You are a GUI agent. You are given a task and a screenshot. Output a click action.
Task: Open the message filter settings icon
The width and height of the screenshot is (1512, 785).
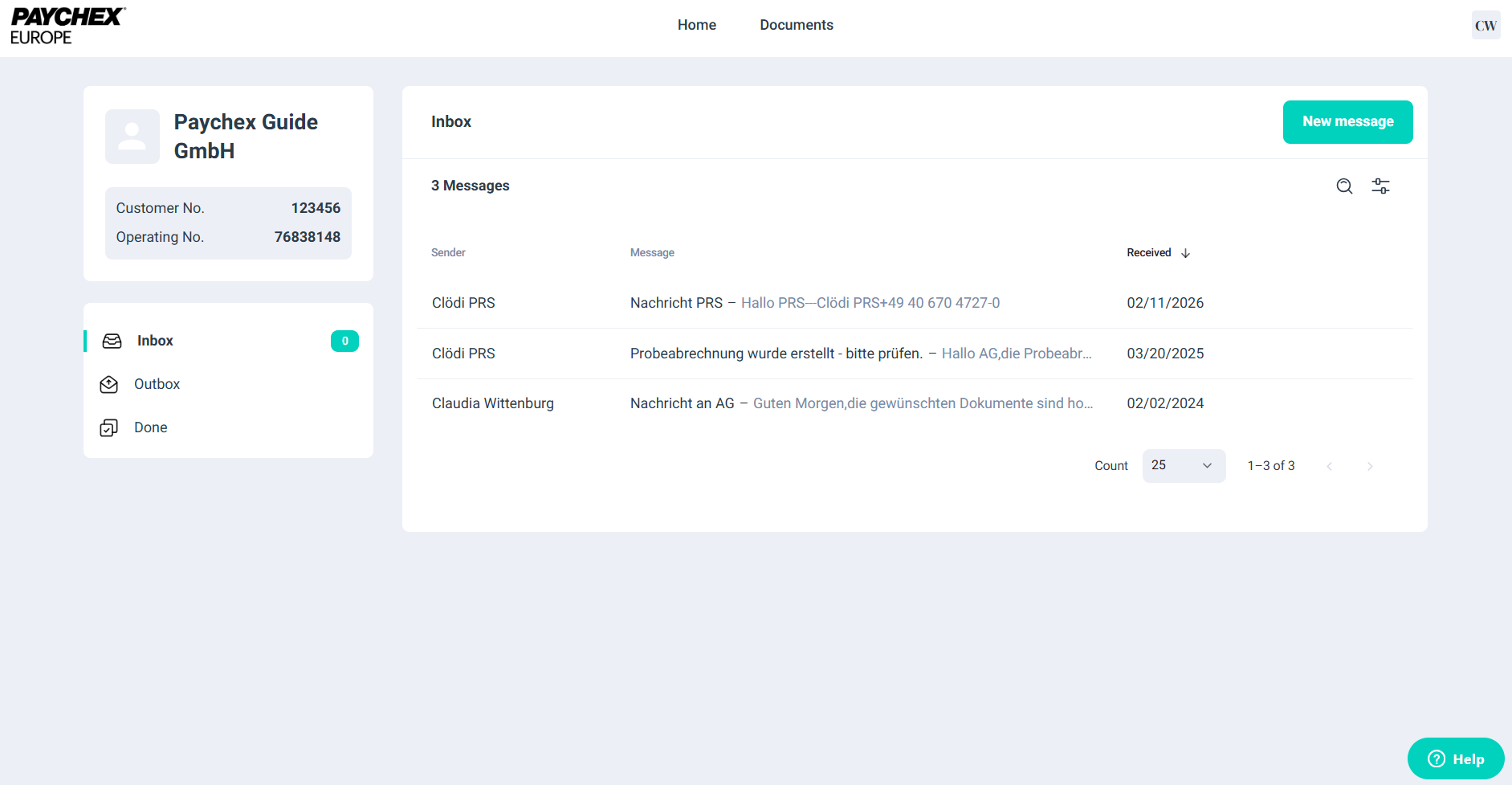pos(1380,186)
